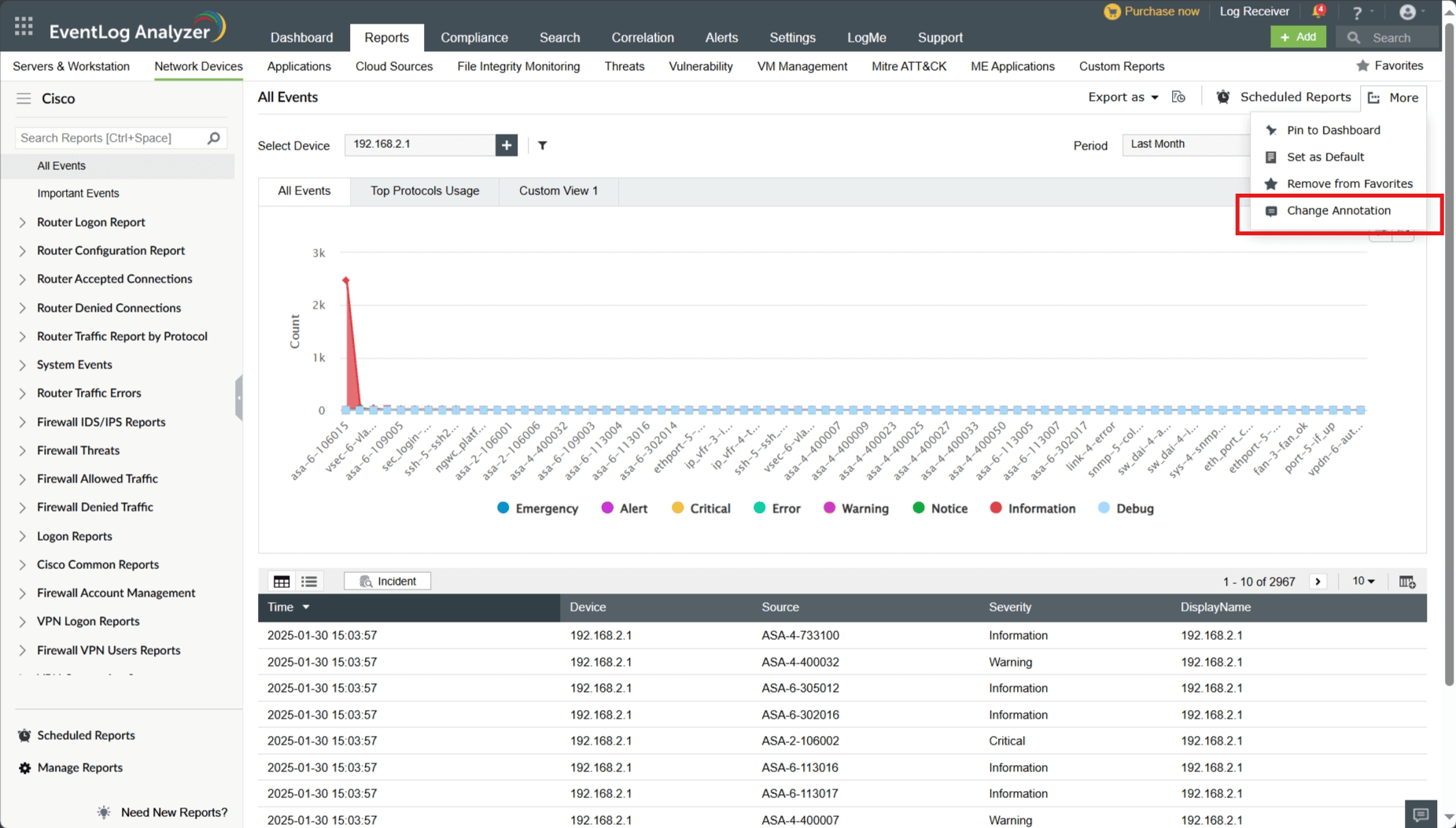Toggle Critical series in chart legend
This screenshot has width=1456, height=828.
coord(701,508)
